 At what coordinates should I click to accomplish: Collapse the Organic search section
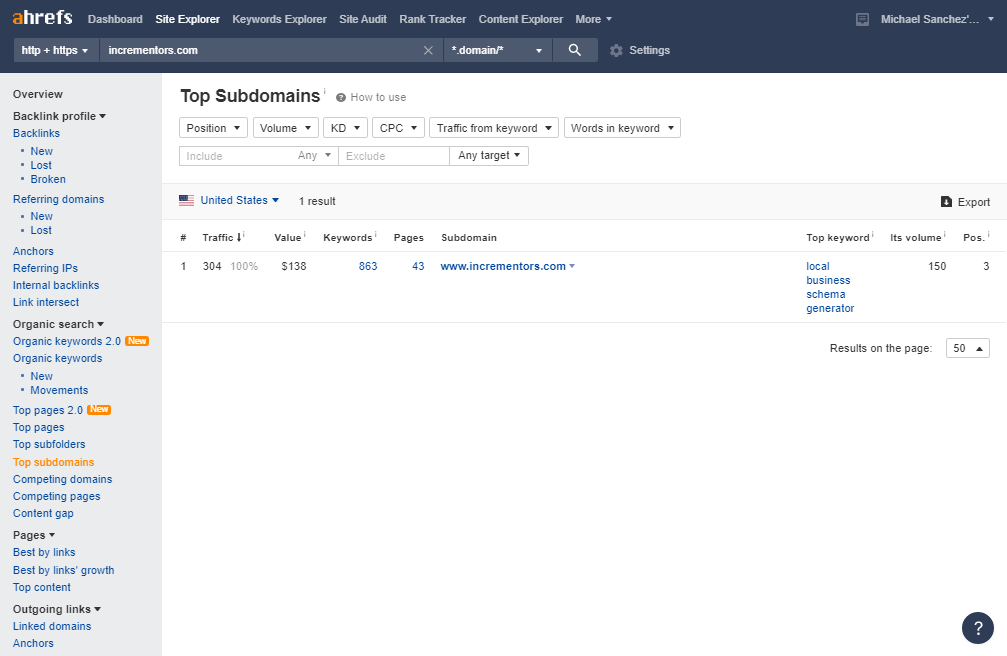point(58,324)
